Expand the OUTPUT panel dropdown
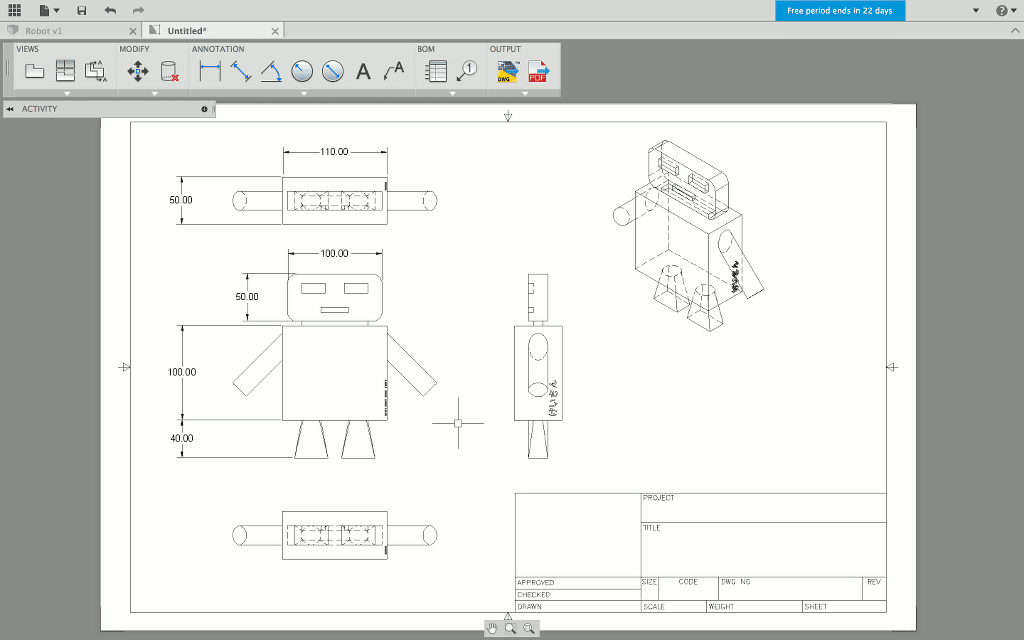Screen dimensions: 1024x640 point(524,94)
